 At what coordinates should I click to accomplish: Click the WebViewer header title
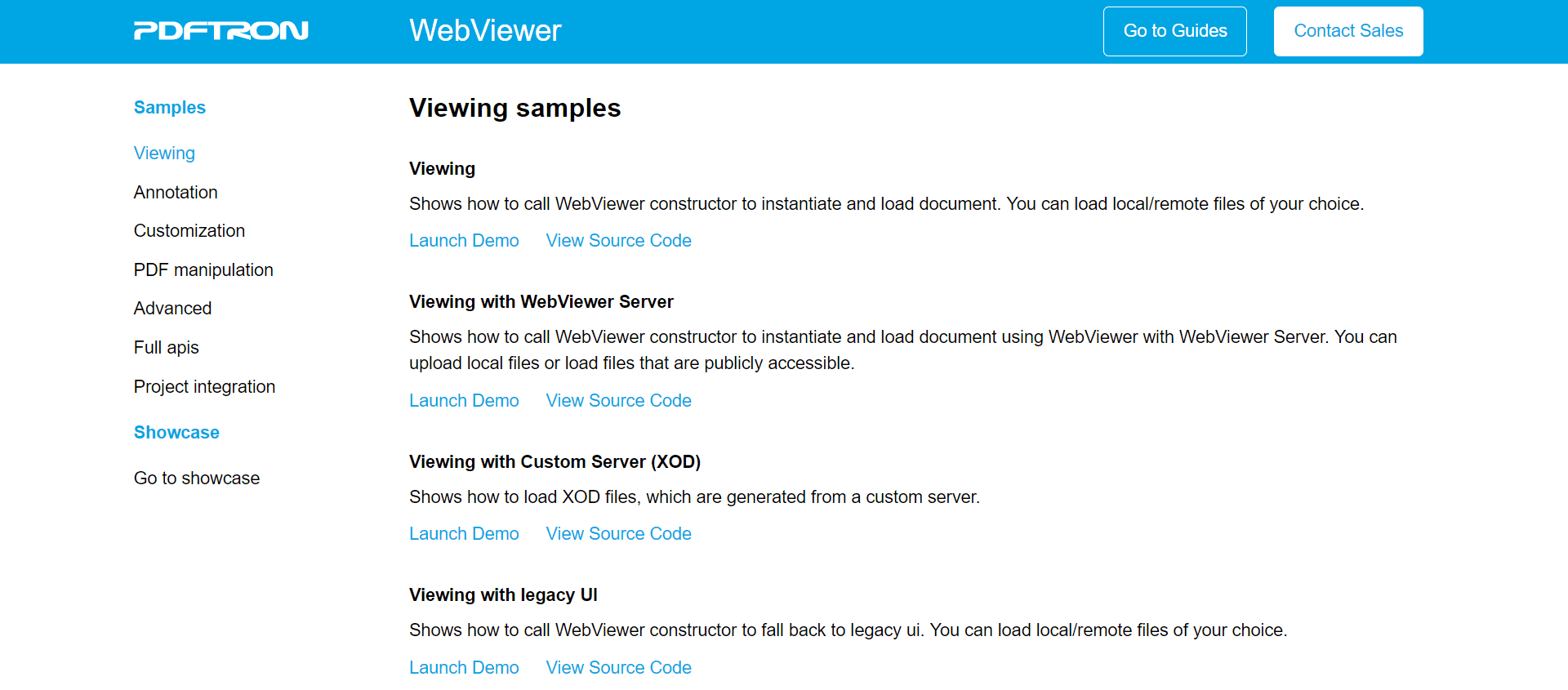pyautogui.click(x=485, y=31)
